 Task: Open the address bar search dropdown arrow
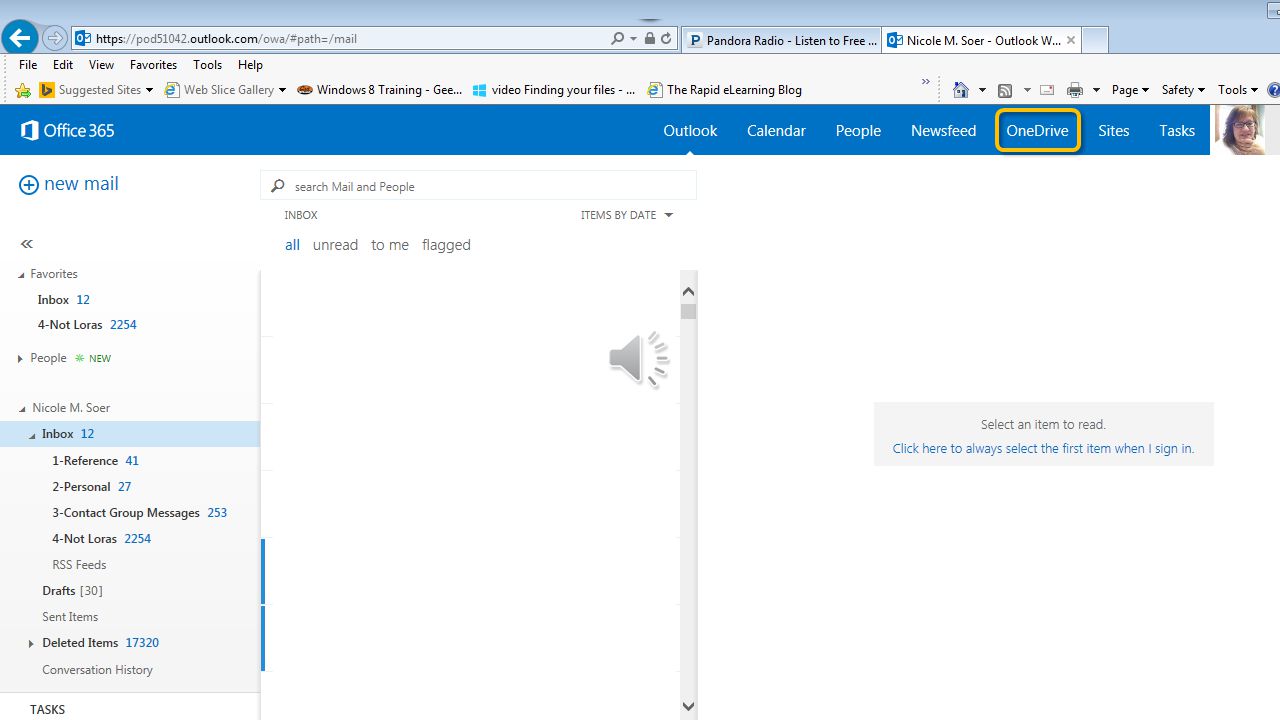coord(633,39)
